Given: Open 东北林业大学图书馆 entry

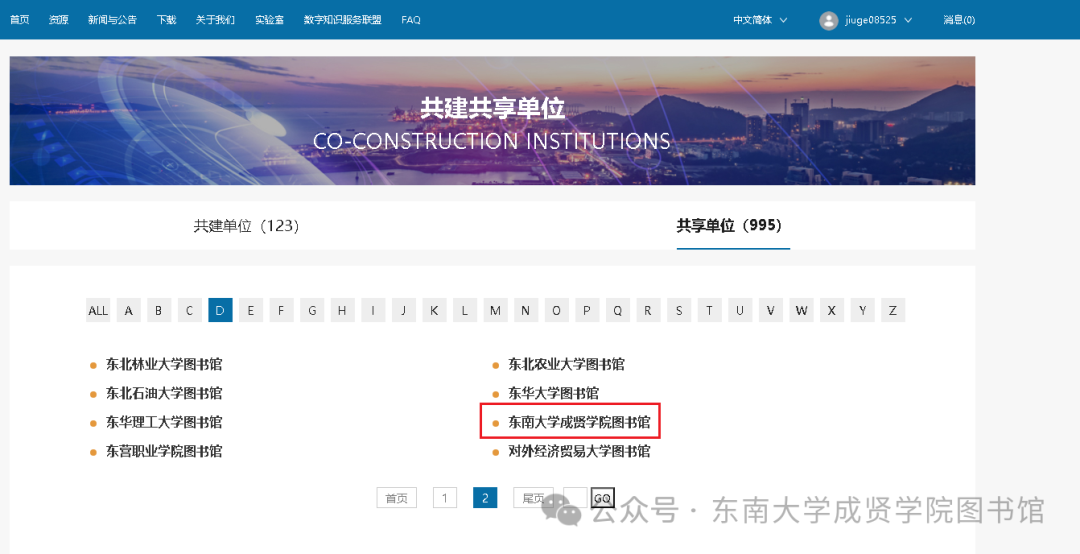Looking at the screenshot, I should click(164, 364).
